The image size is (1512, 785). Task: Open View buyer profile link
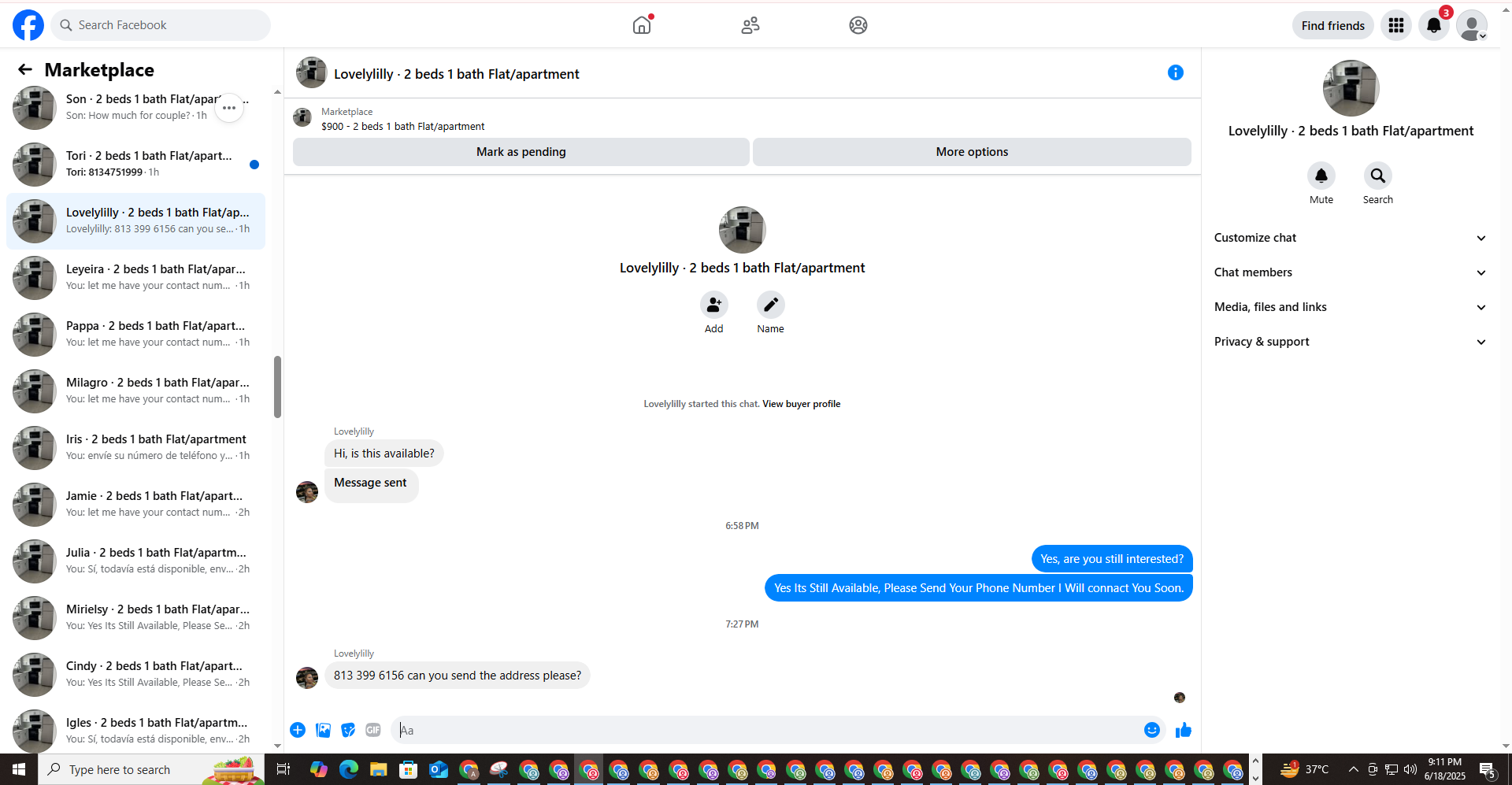801,404
